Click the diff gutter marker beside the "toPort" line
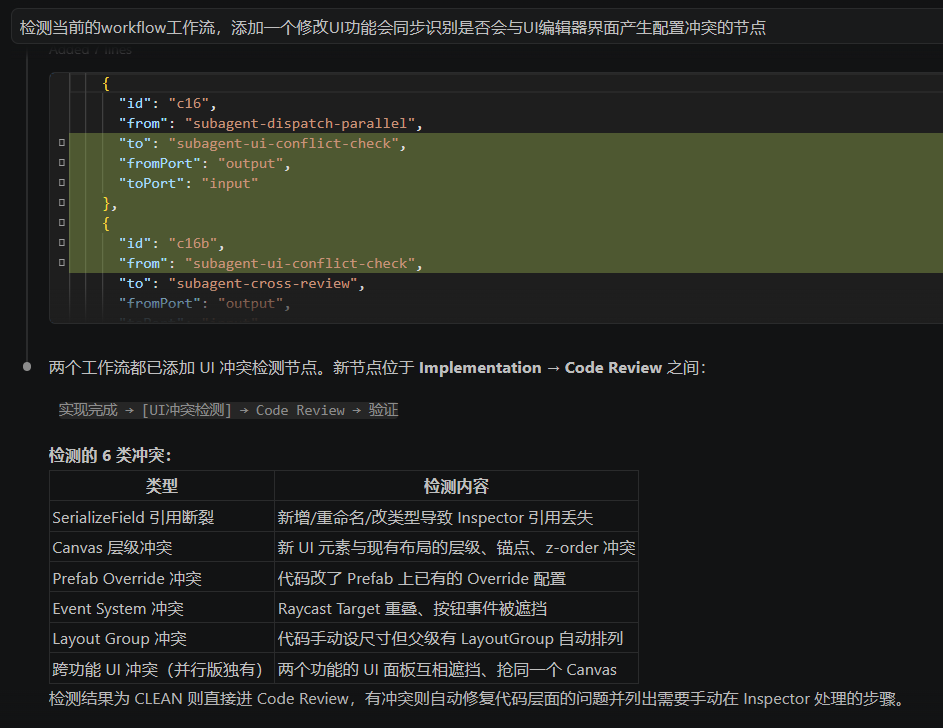943x728 pixels. coord(61,182)
